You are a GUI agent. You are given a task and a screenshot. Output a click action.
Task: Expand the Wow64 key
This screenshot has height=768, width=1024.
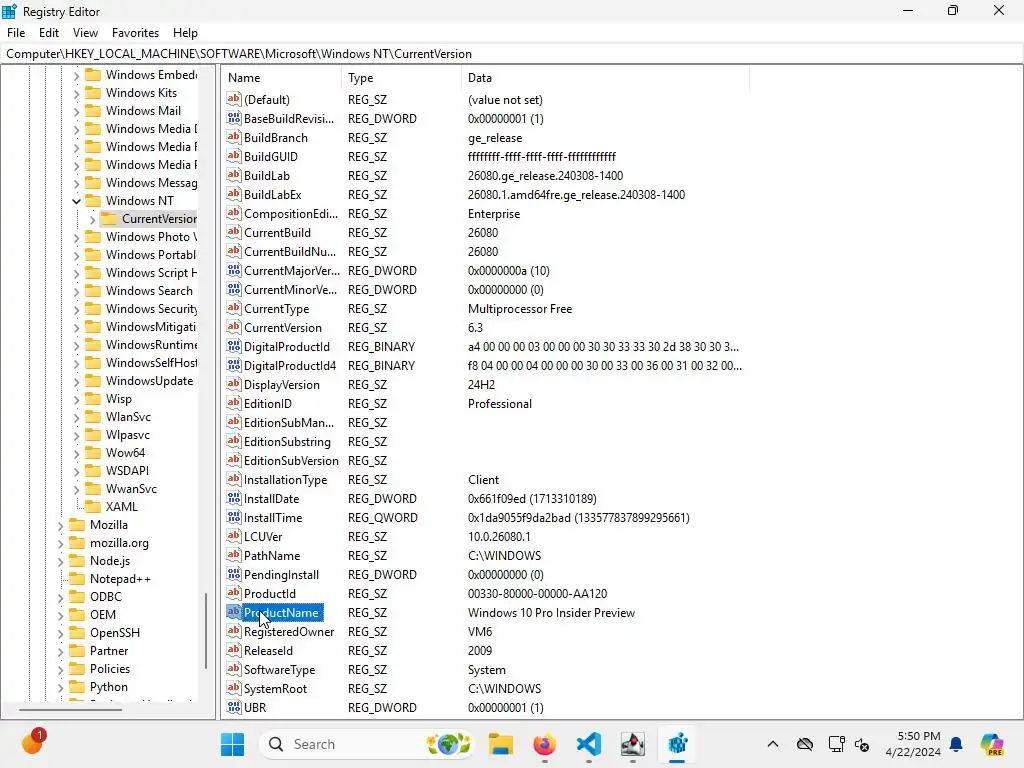[x=76, y=453]
